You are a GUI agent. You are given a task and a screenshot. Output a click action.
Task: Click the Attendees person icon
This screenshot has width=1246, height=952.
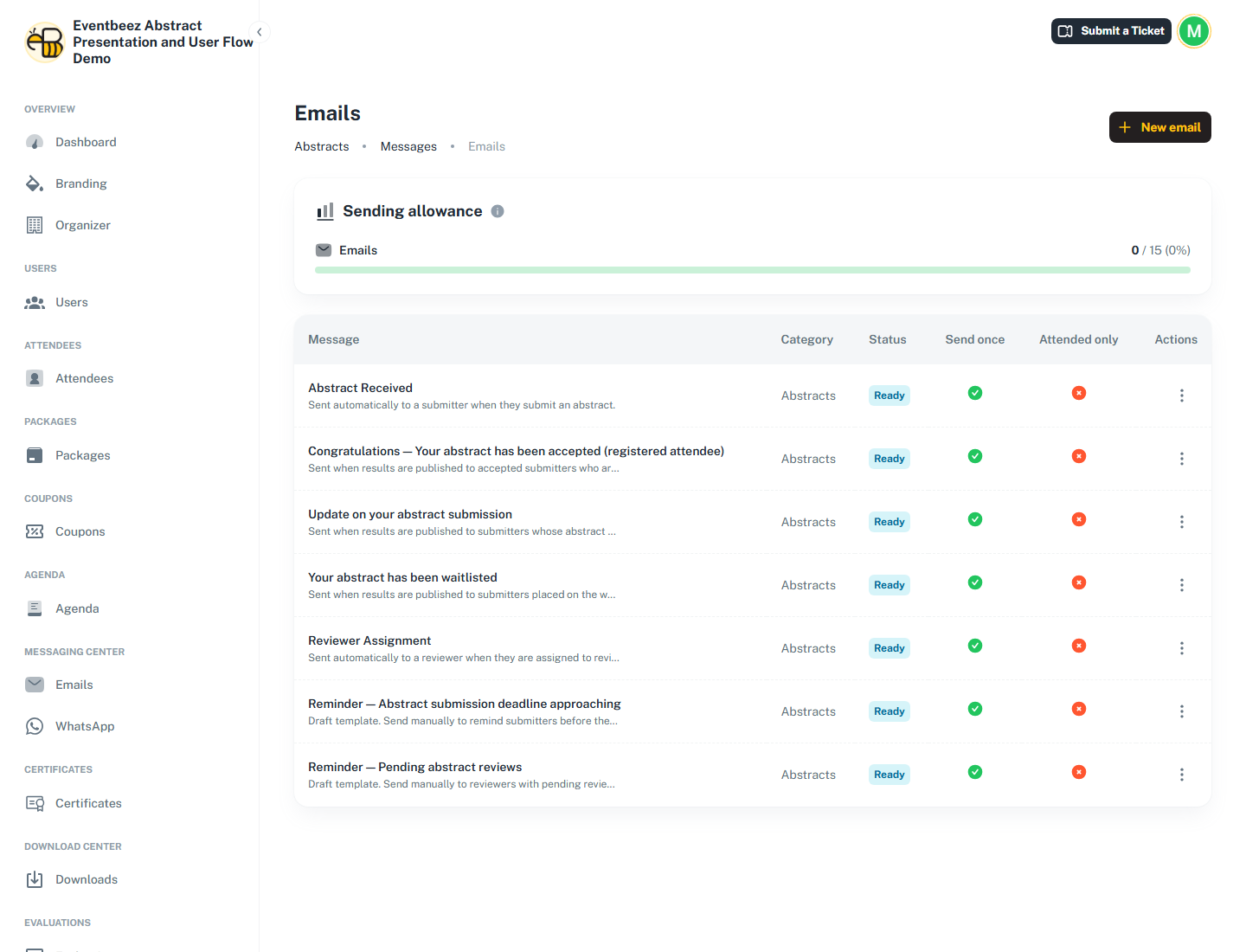35,378
